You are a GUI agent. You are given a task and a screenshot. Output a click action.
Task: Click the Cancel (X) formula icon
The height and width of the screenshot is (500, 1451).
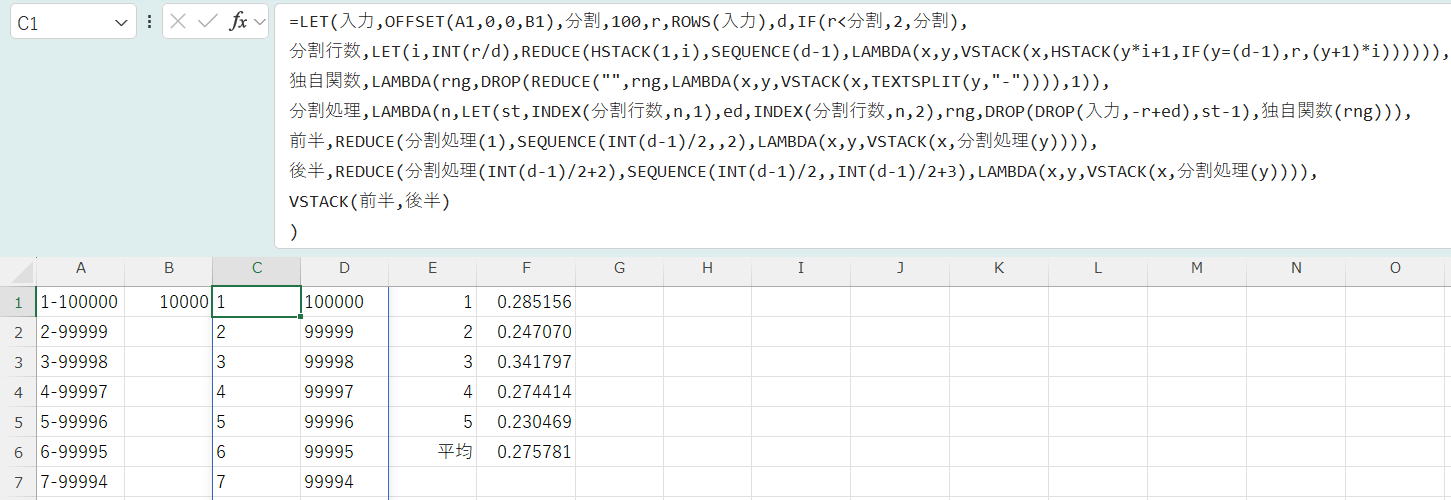pyautogui.click(x=178, y=22)
